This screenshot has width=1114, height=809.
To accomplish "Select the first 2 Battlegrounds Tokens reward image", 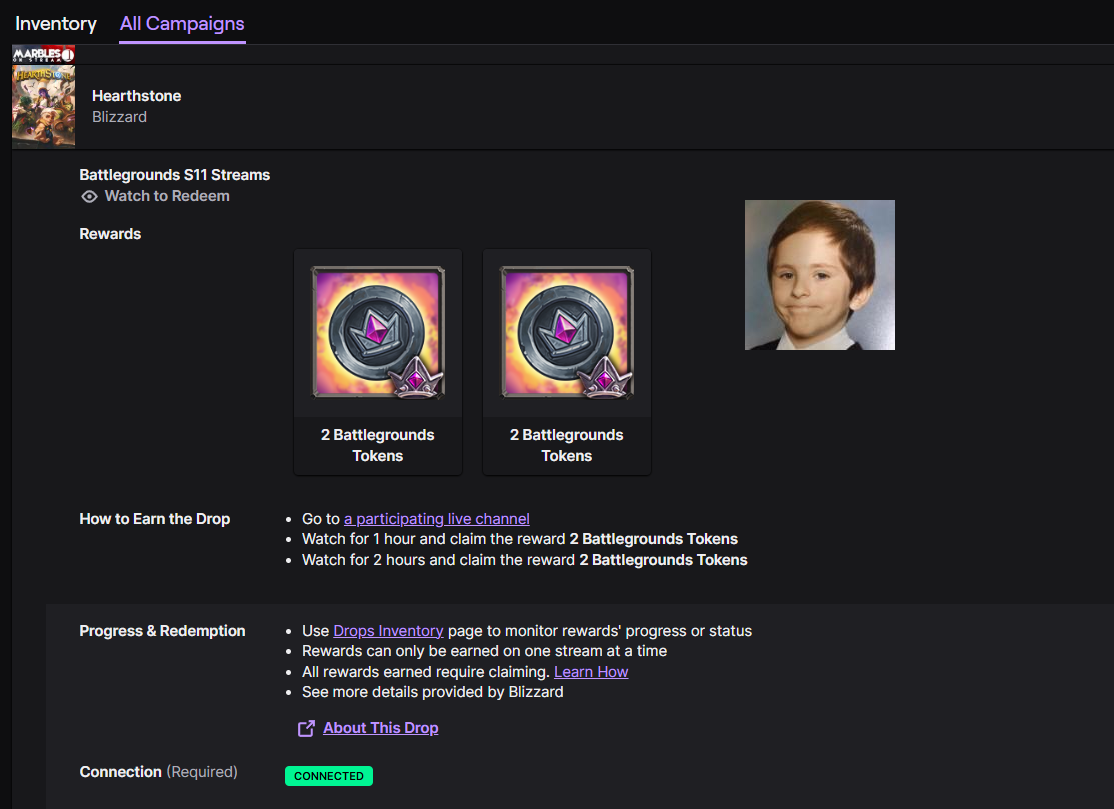I will point(378,332).
